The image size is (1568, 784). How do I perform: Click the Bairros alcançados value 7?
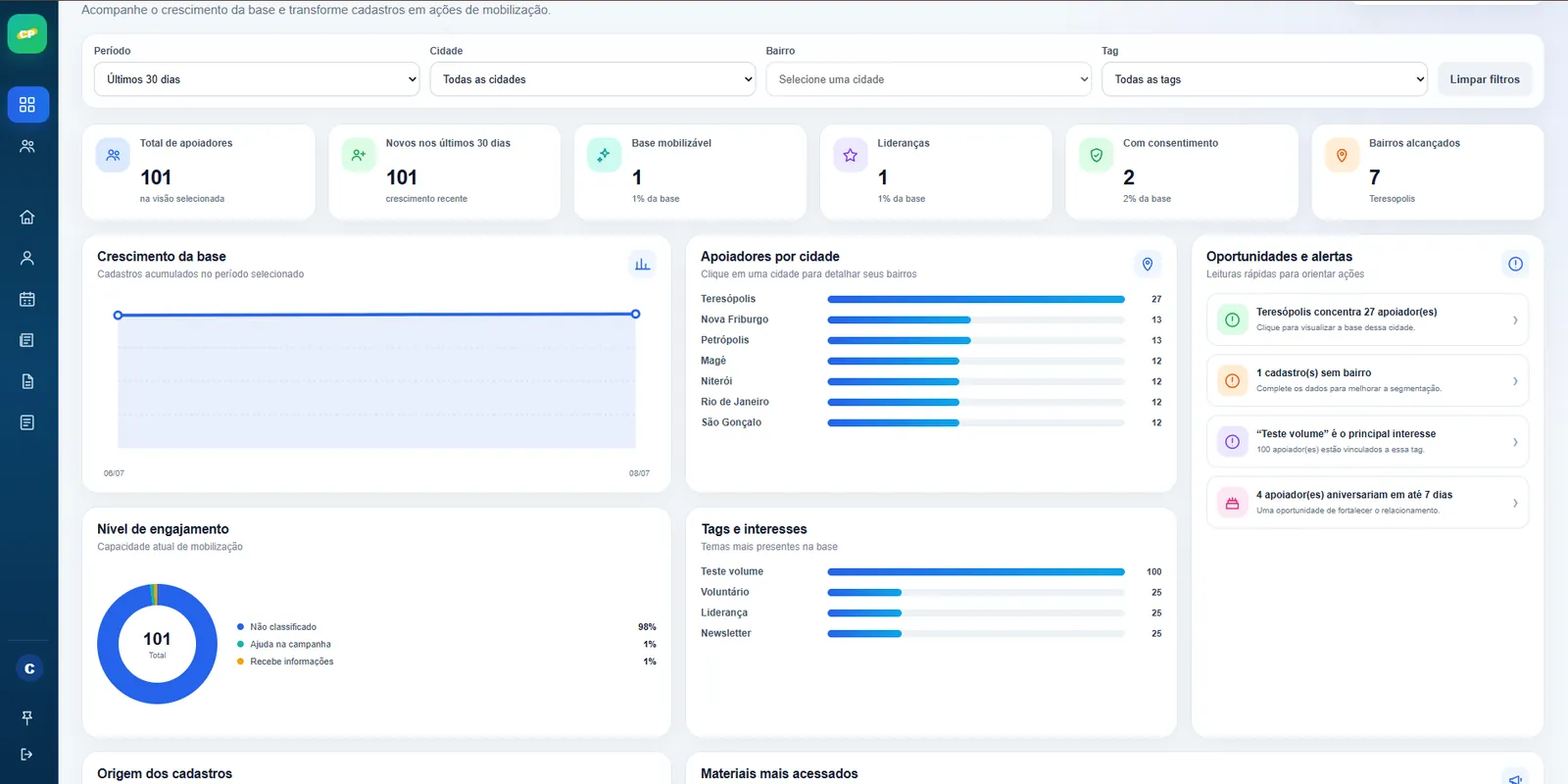click(x=1374, y=177)
